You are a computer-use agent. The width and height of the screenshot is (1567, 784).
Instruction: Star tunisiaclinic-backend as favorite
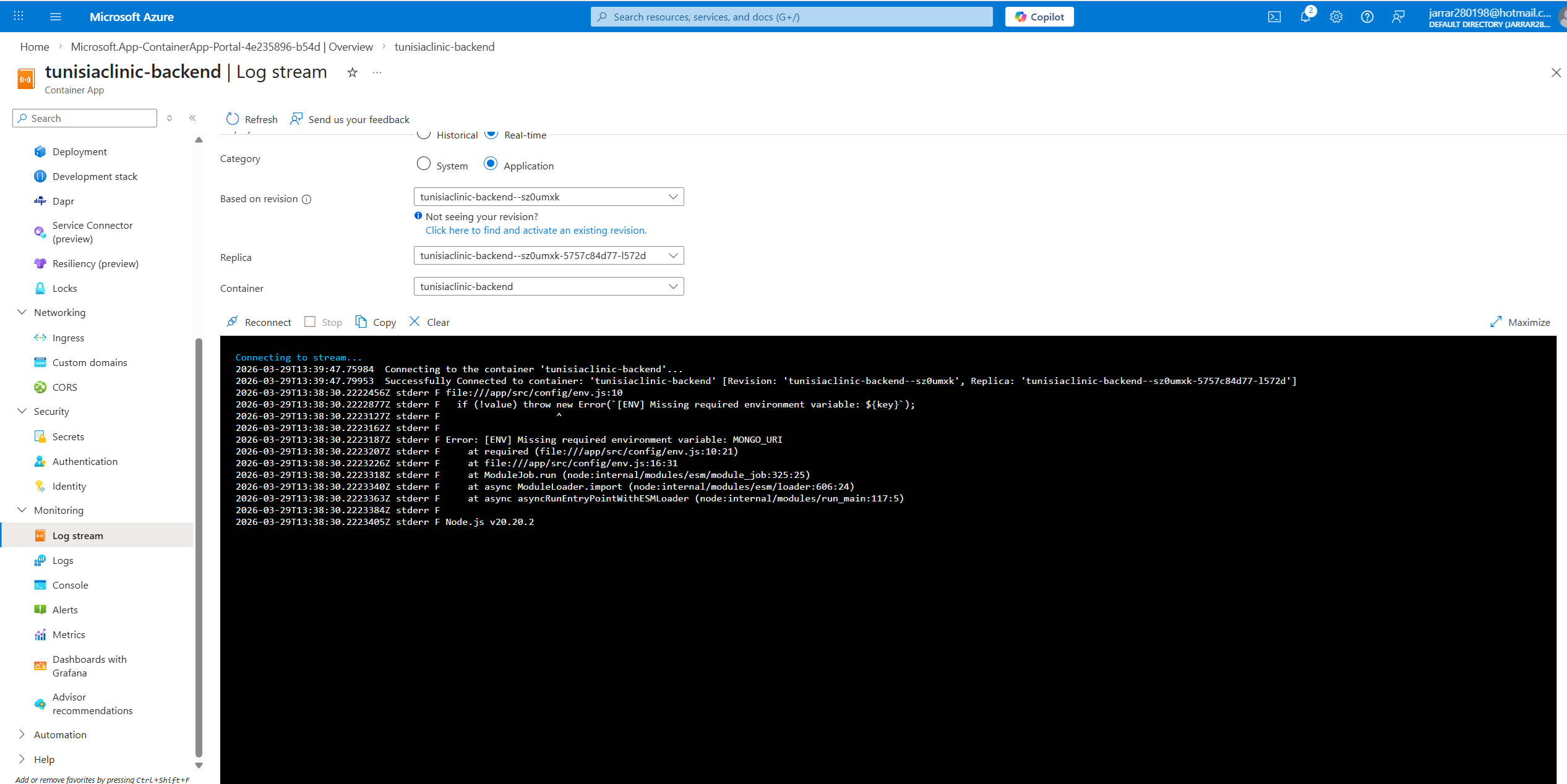[351, 72]
